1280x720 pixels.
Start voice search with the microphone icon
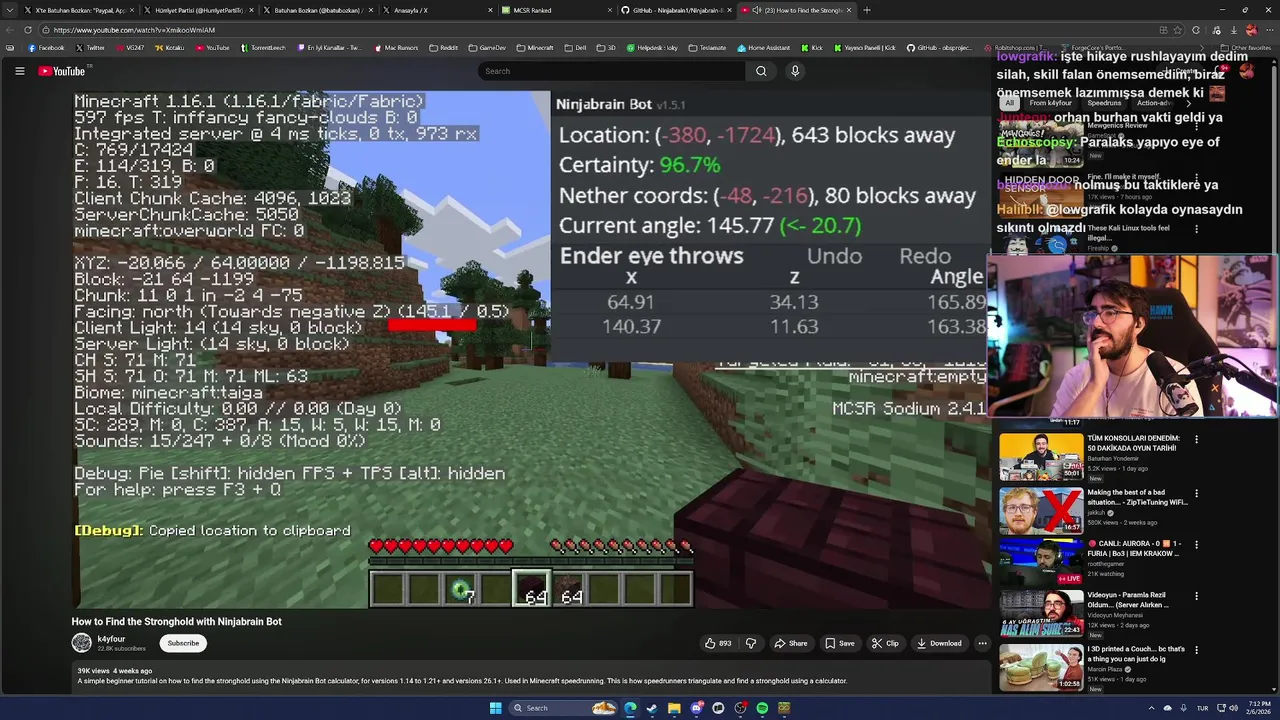(x=795, y=71)
